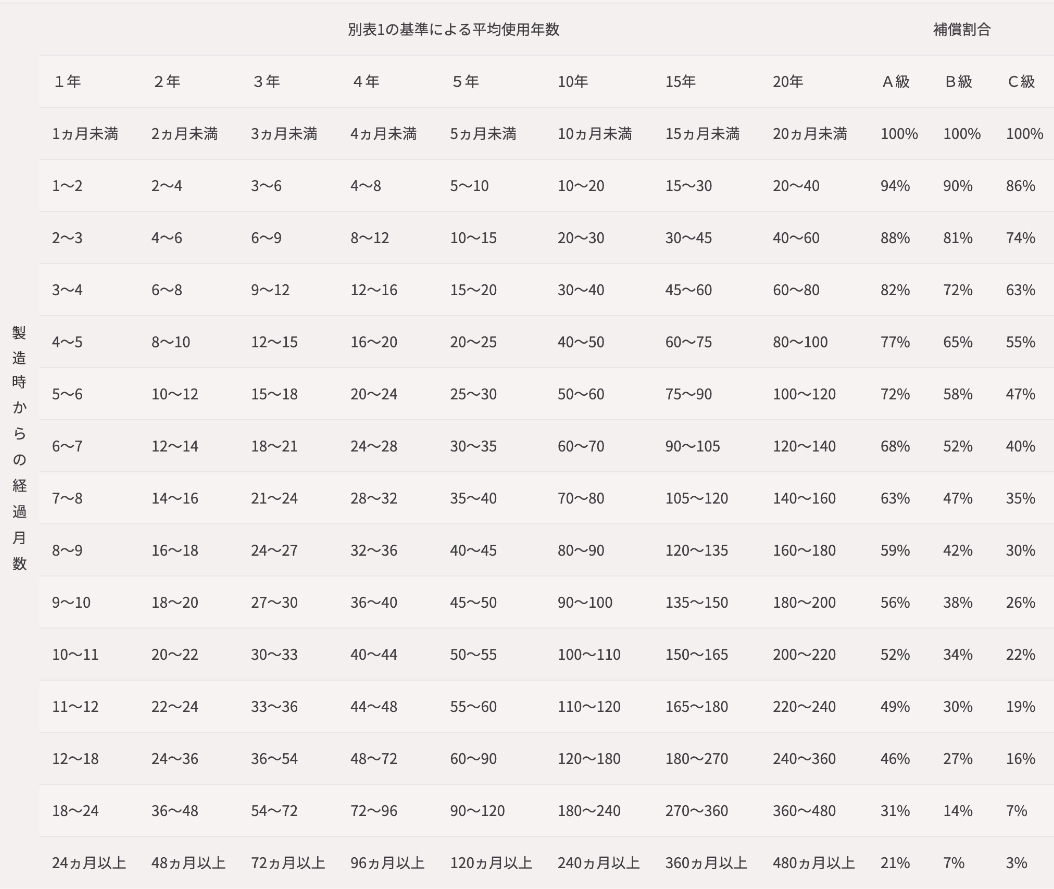Click the 35% value in C級 column

(1020, 499)
